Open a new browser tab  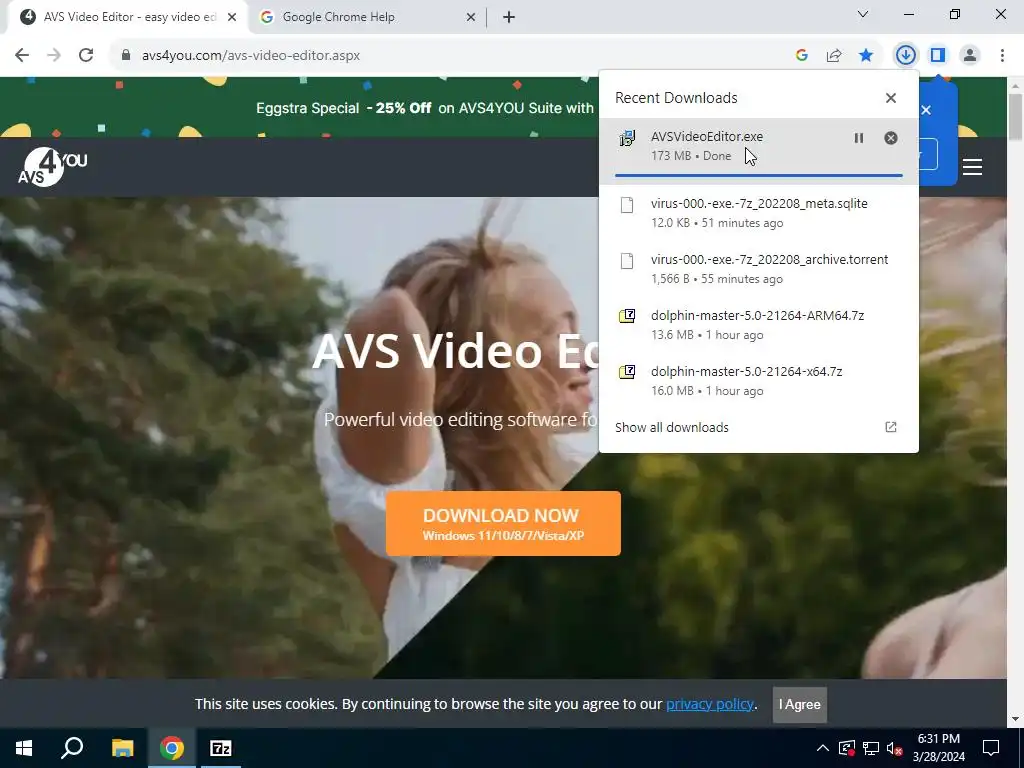pyautogui.click(x=509, y=17)
